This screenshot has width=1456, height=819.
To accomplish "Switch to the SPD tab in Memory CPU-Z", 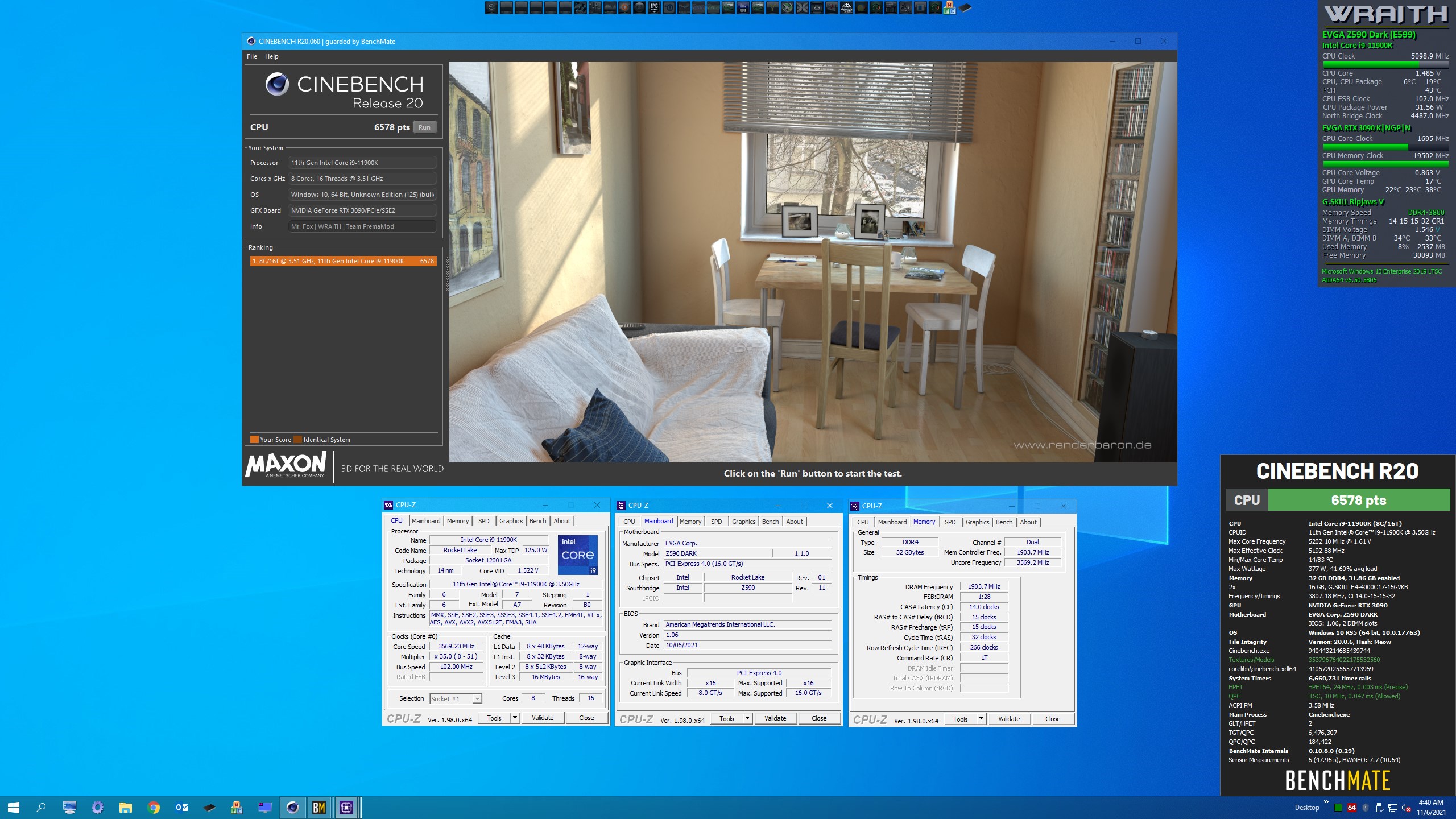I will [950, 522].
